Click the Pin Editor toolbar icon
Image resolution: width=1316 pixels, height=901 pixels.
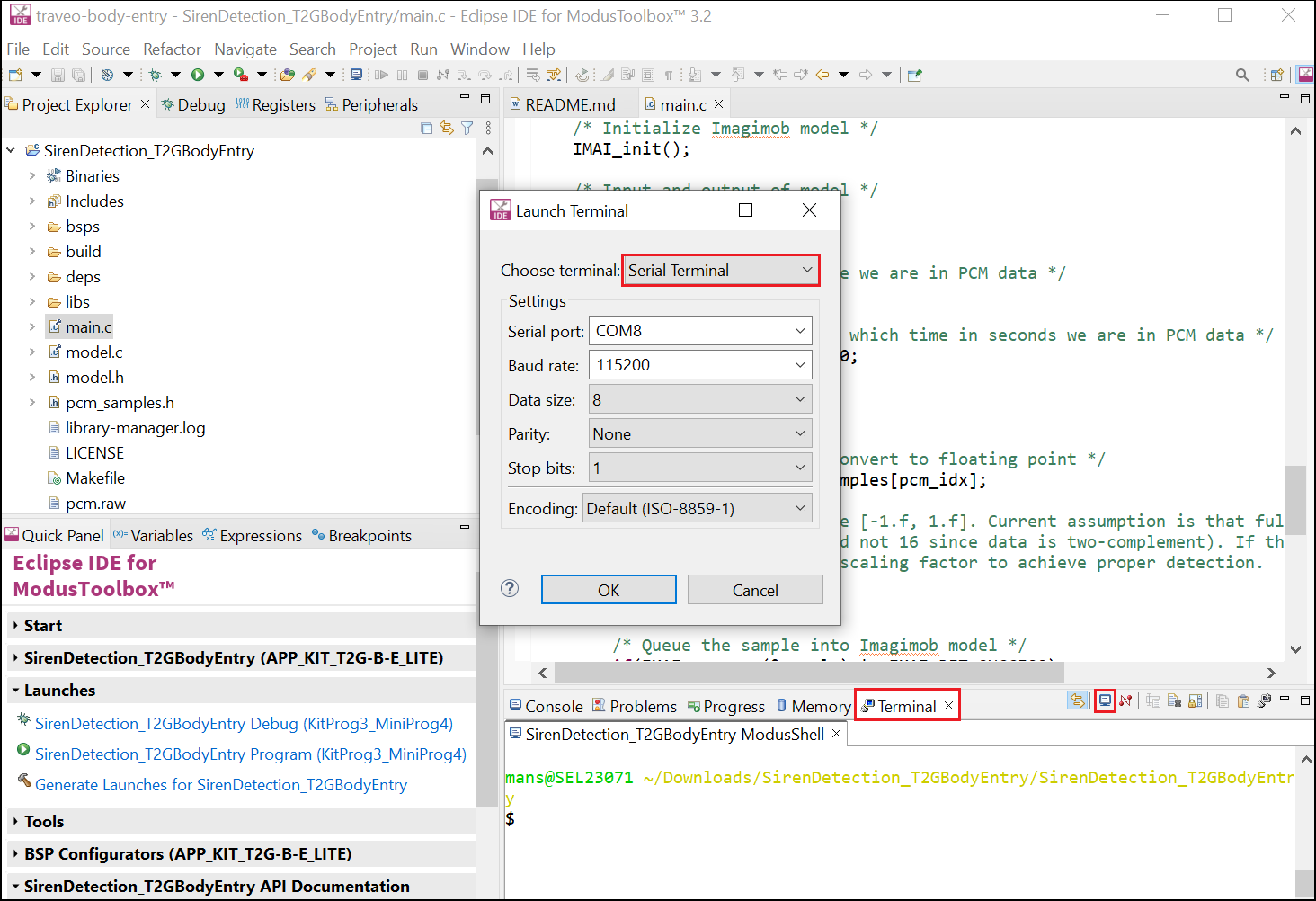point(915,75)
